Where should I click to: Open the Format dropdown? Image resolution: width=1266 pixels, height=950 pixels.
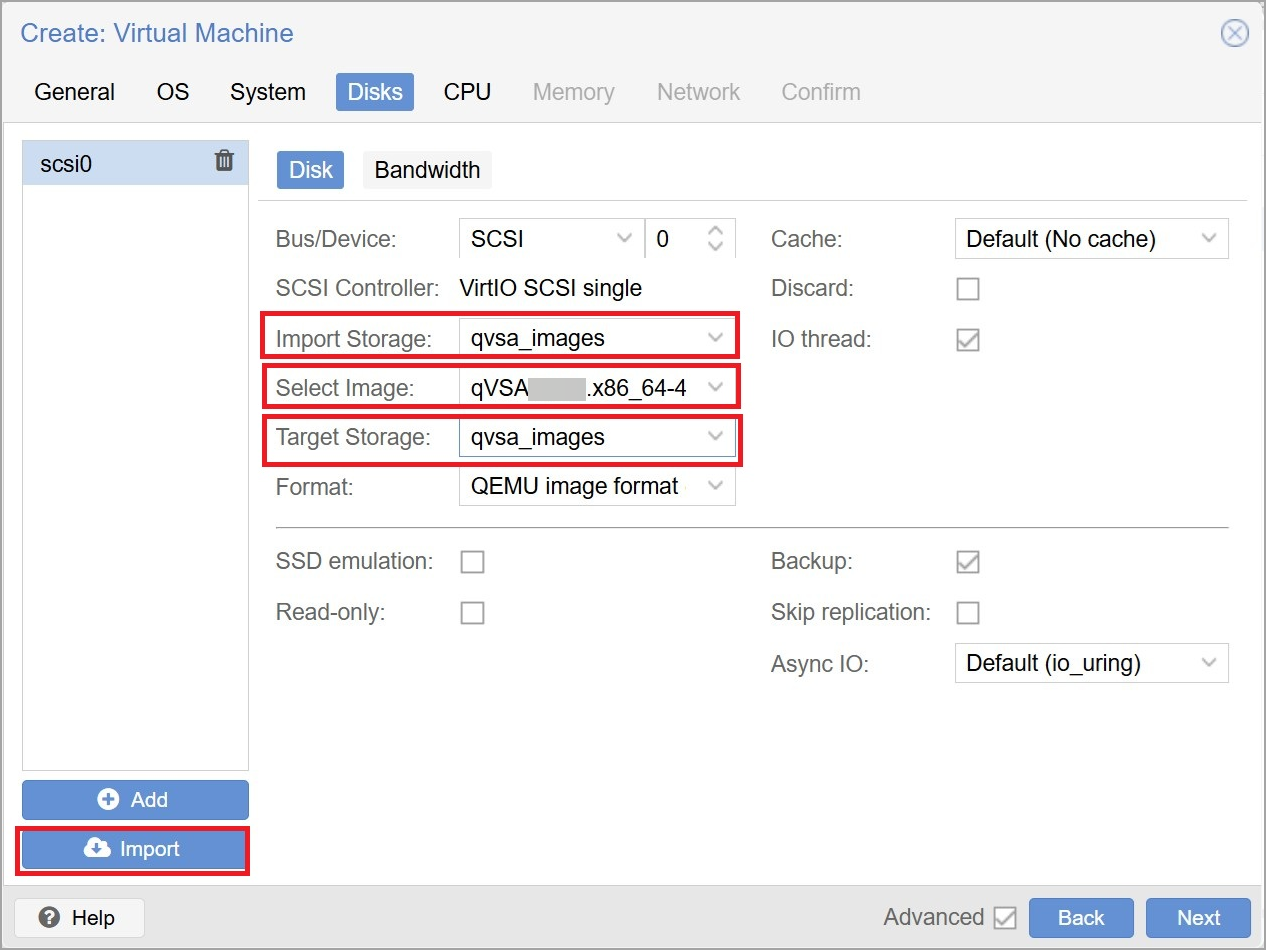(x=597, y=486)
